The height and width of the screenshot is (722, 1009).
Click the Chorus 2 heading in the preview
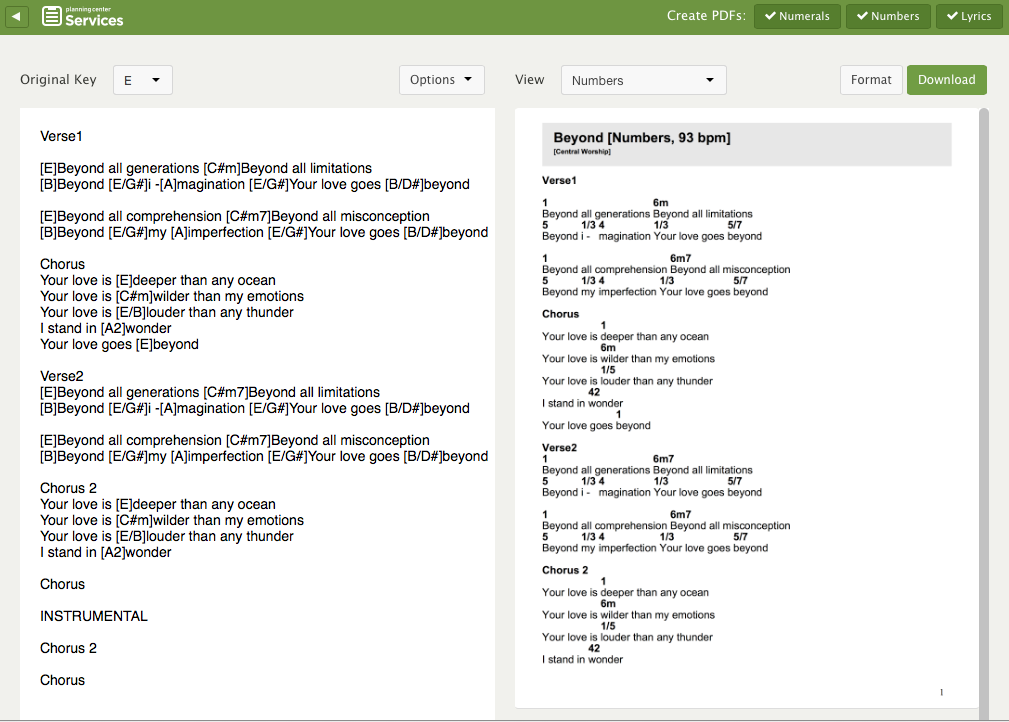(x=565, y=570)
